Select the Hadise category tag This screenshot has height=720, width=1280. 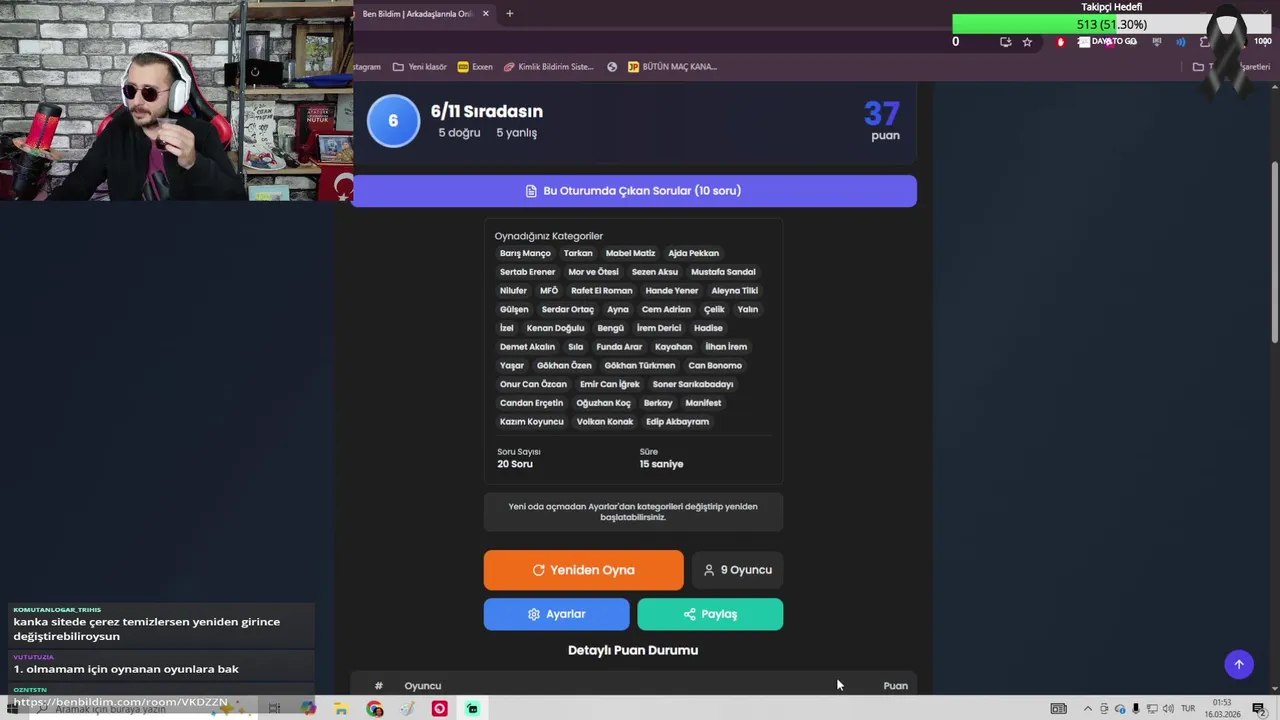tap(708, 328)
